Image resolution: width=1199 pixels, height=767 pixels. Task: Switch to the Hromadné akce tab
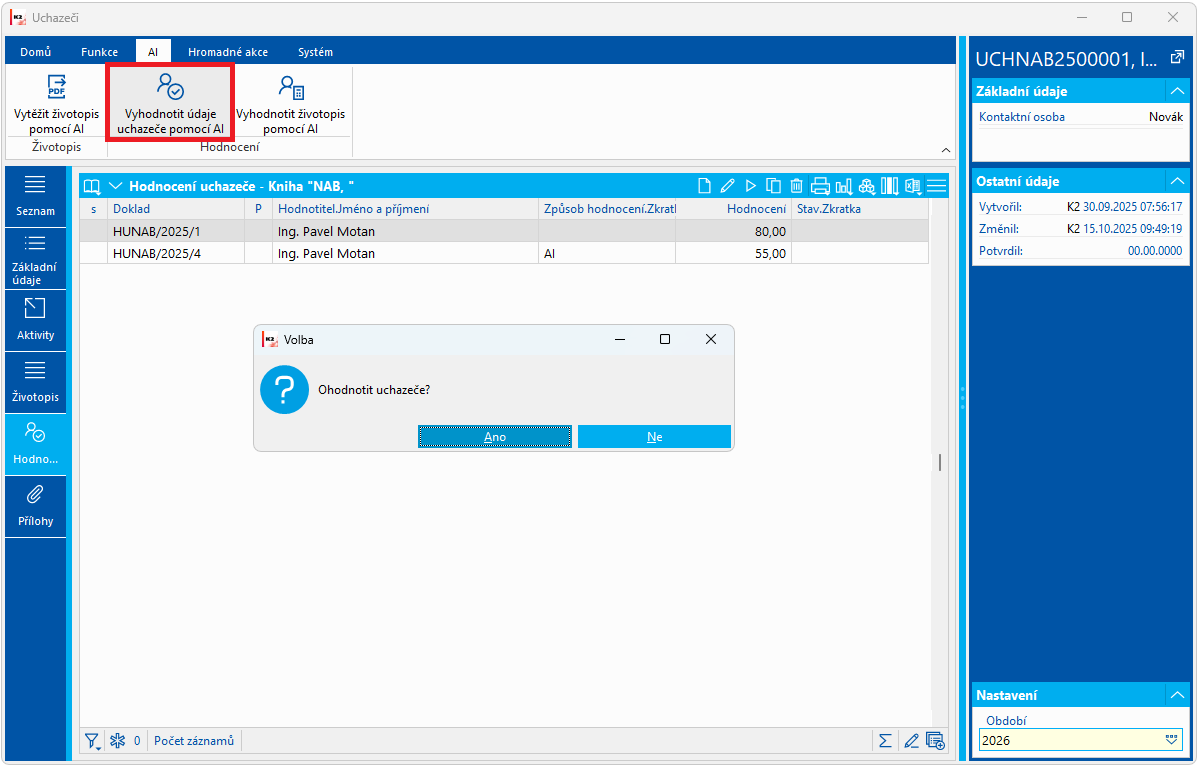[x=228, y=52]
